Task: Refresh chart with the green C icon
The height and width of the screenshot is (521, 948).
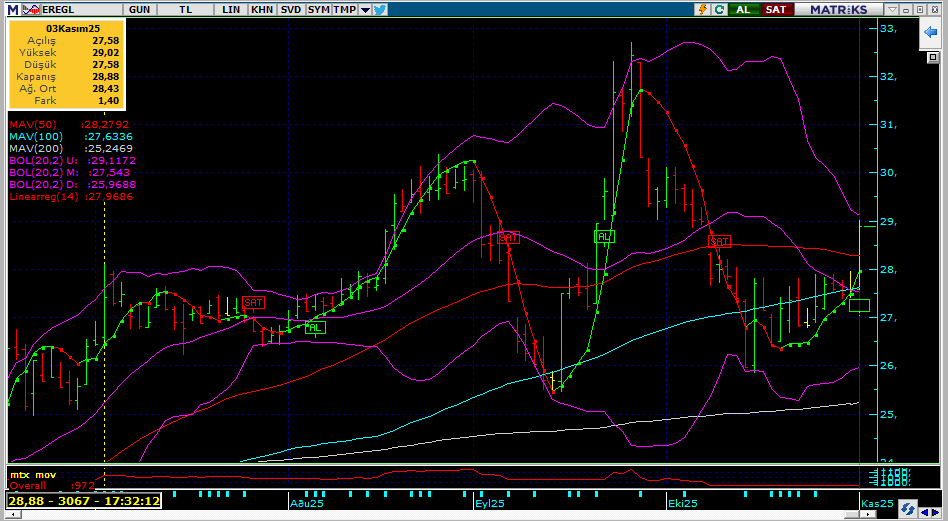Action: (719, 9)
